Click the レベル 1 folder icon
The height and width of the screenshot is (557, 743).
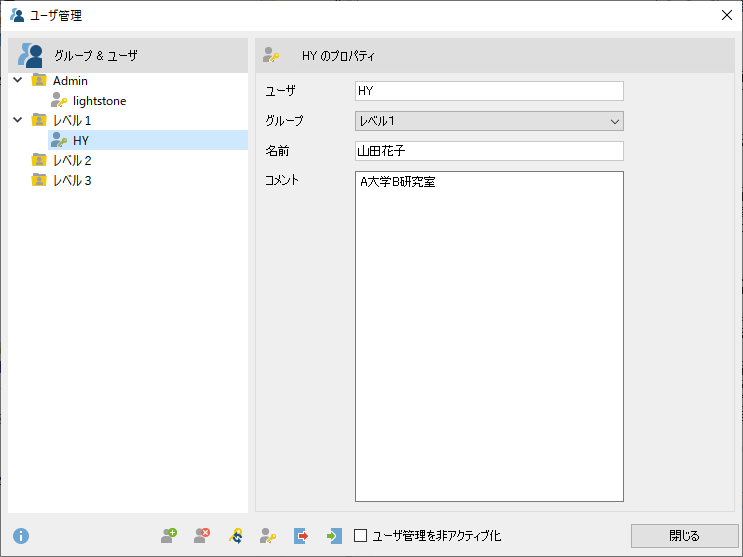(x=39, y=120)
